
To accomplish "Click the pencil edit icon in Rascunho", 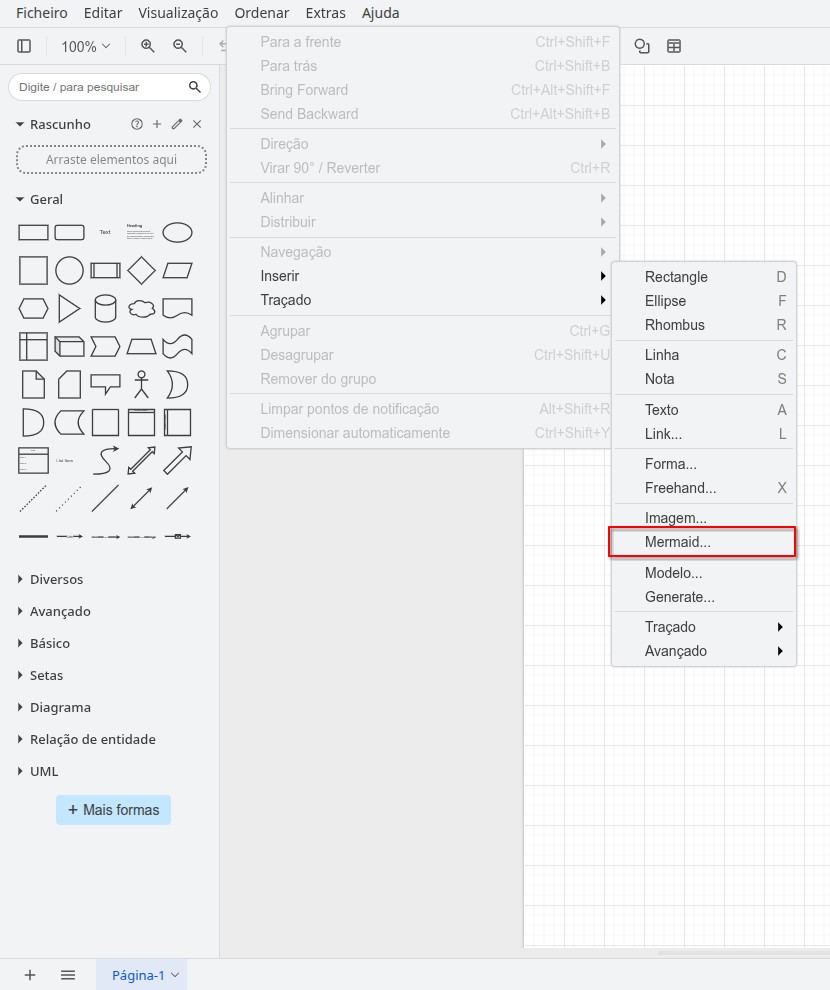I will [x=177, y=124].
